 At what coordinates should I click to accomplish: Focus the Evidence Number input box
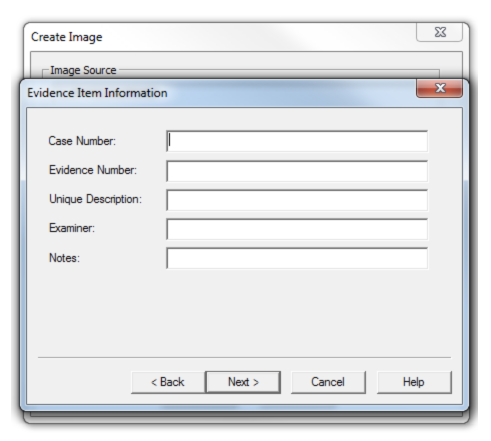tap(297, 171)
